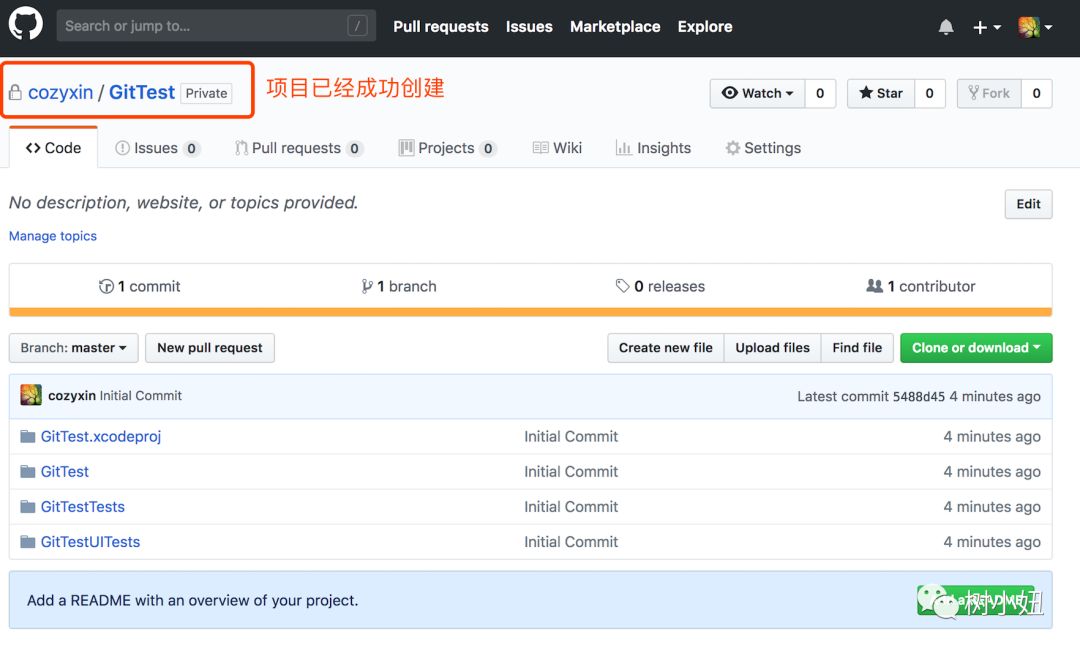
Task: Open the Branch: master dropdown
Action: [74, 348]
